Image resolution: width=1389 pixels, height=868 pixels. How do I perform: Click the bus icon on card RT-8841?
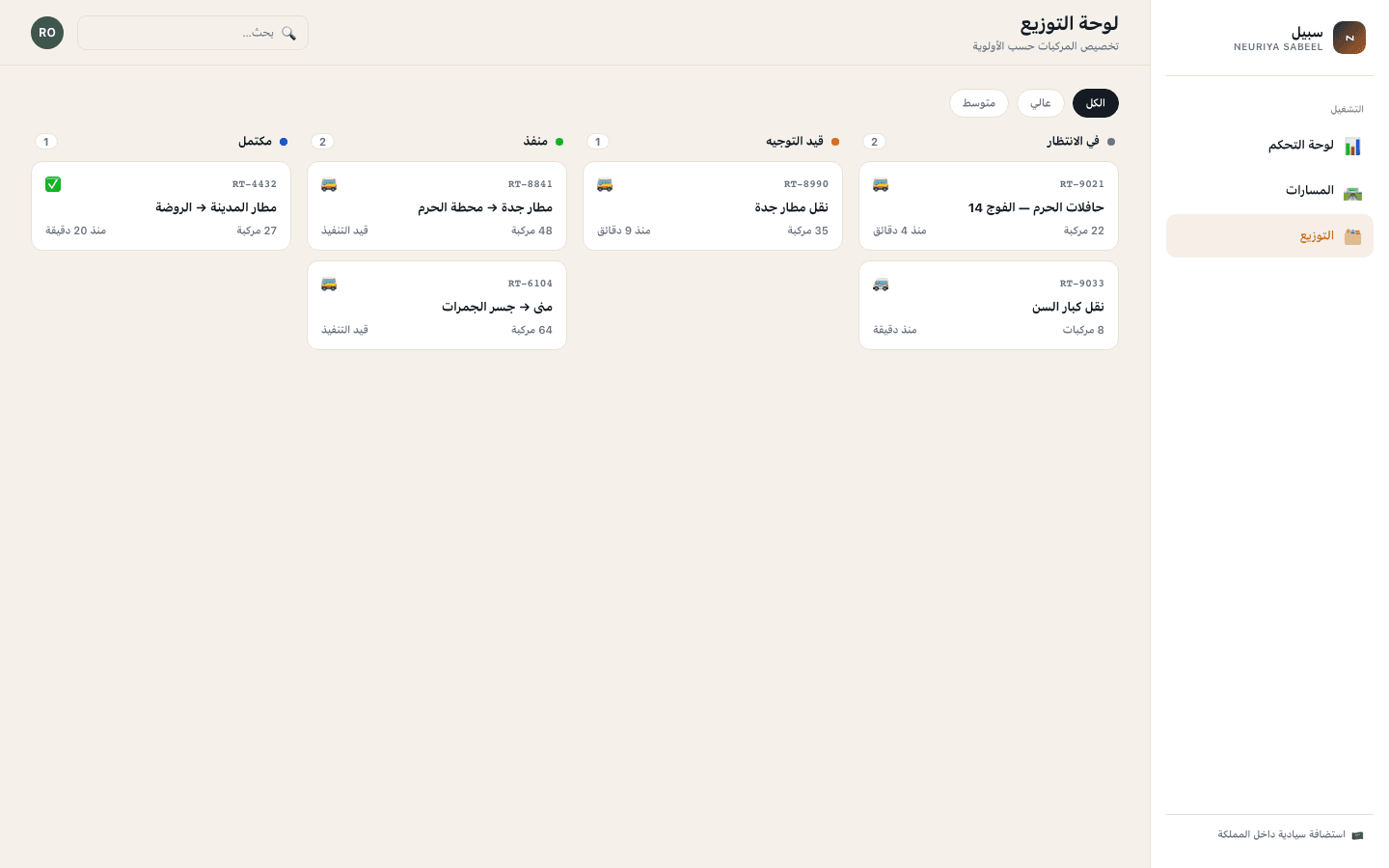pos(329,184)
